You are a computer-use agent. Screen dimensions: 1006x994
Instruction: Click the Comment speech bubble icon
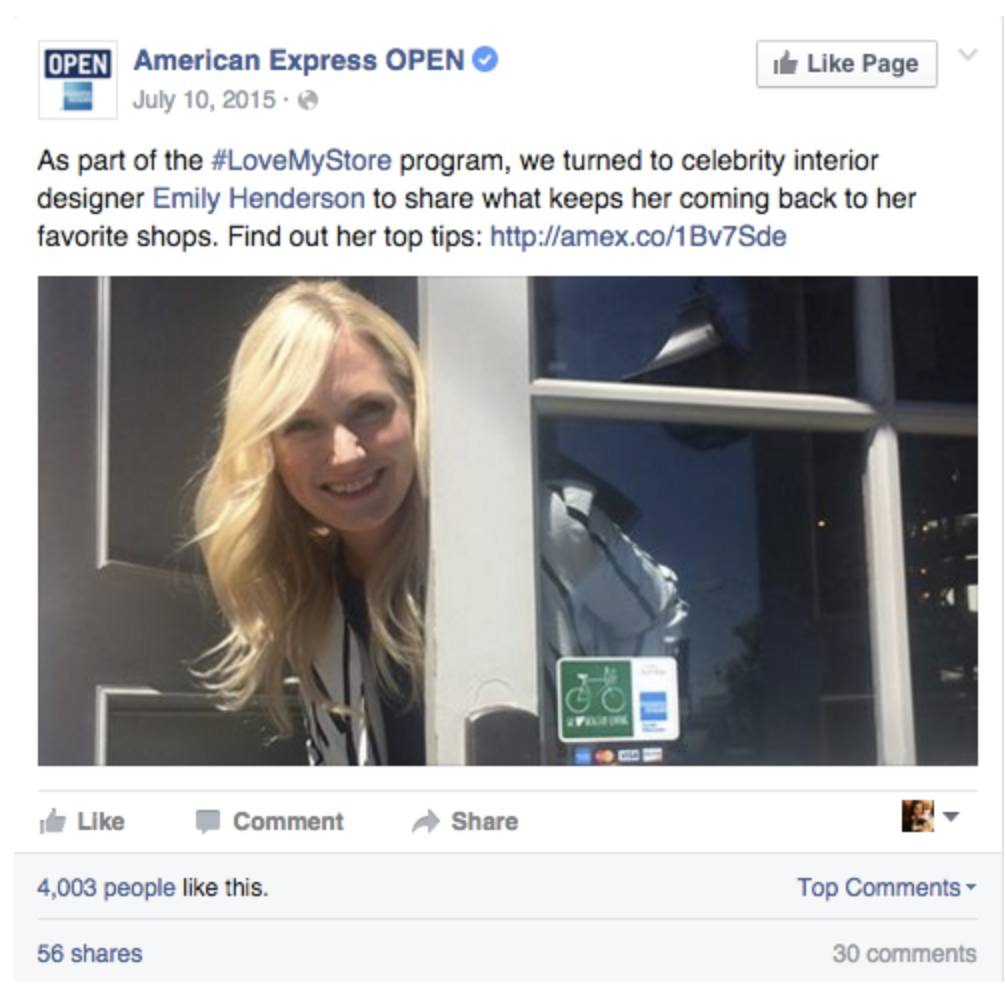[208, 821]
